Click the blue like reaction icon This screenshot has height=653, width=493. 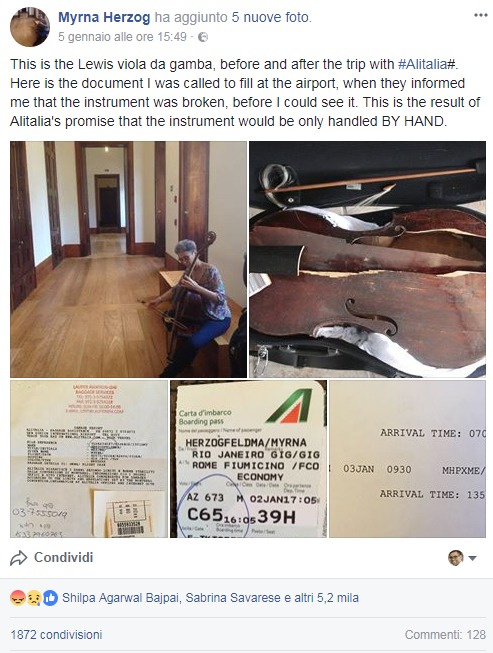[x=50, y=598]
